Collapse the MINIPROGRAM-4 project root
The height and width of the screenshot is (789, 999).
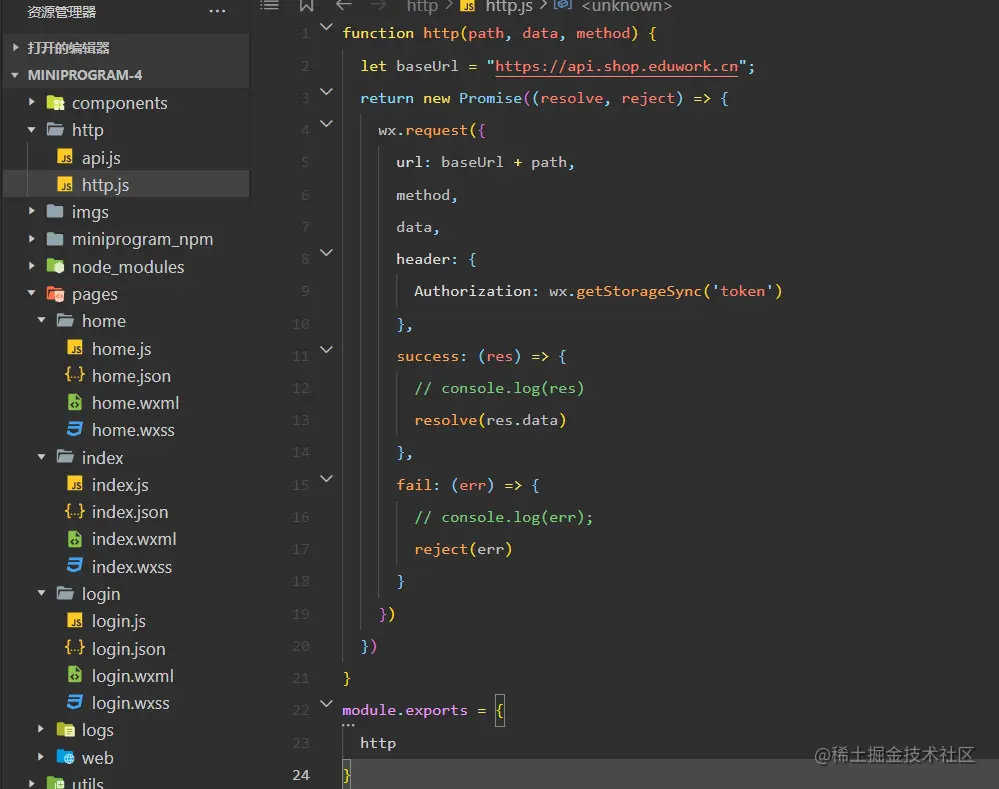click(x=15, y=75)
